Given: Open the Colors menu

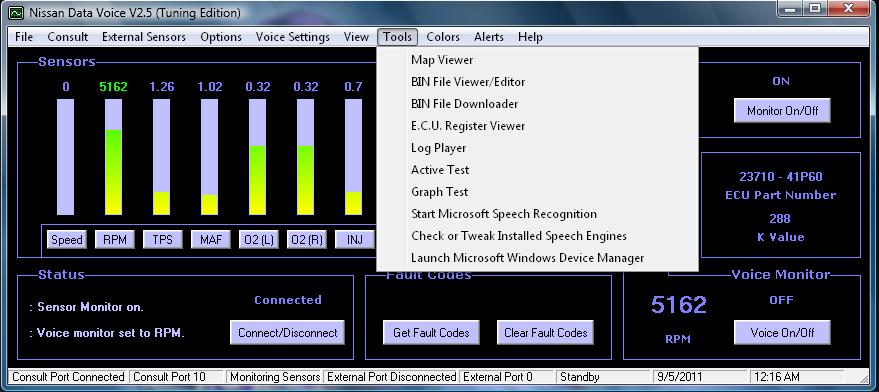Looking at the screenshot, I should (443, 37).
